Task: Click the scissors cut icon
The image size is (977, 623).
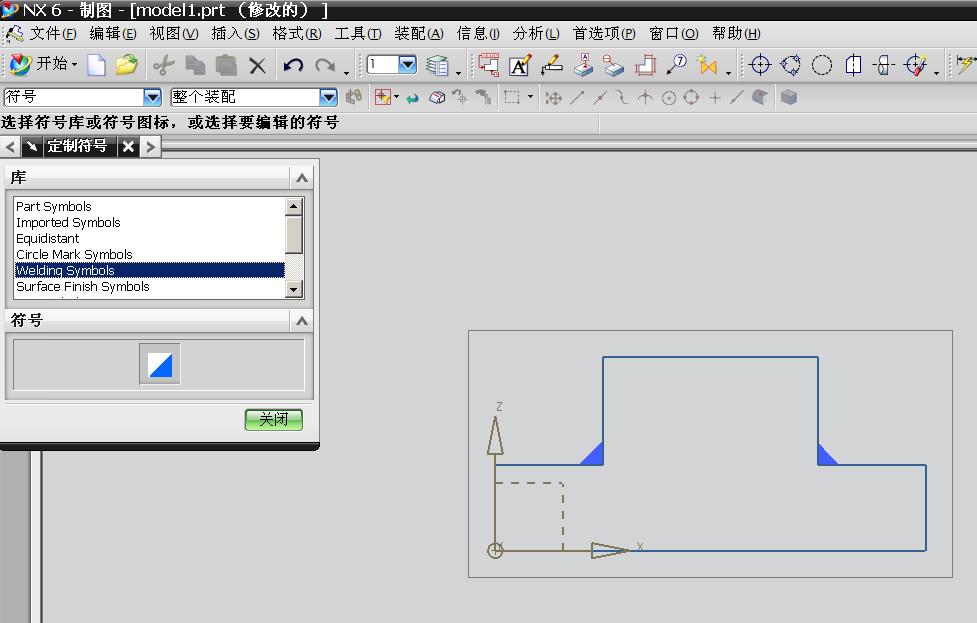Action: pyautogui.click(x=164, y=65)
